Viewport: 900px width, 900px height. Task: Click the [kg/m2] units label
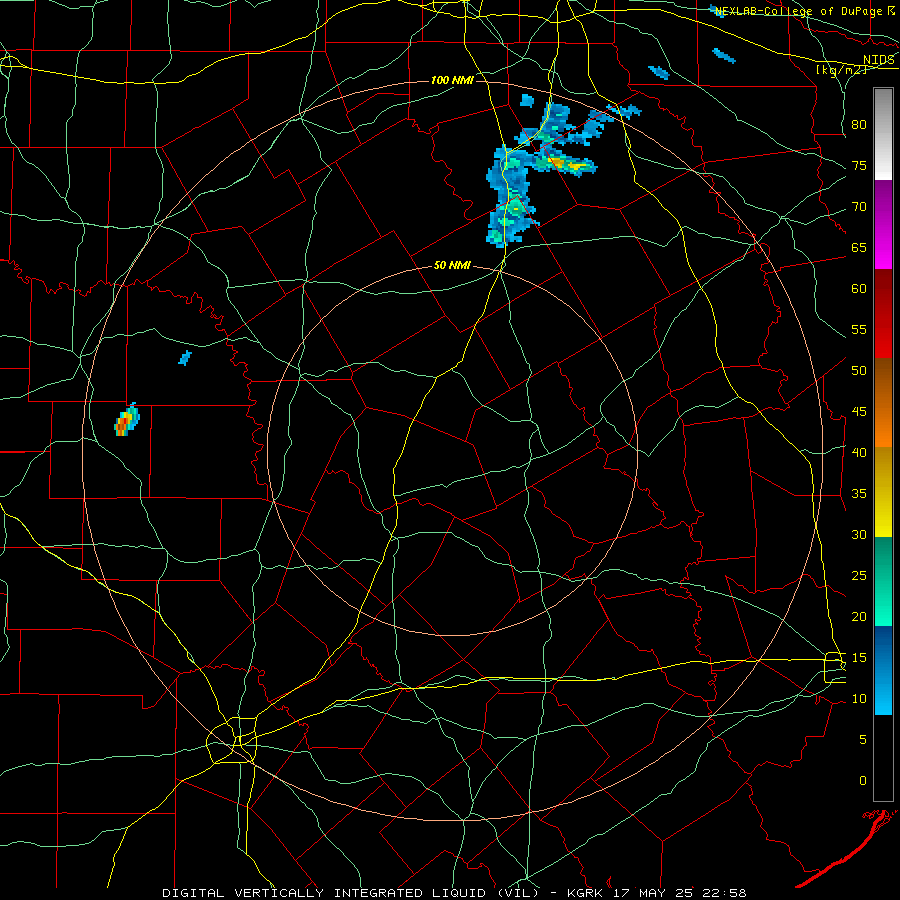click(x=841, y=69)
